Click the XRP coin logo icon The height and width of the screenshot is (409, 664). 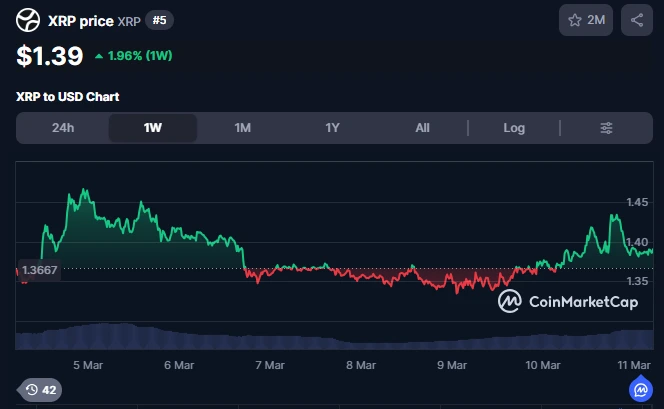(x=29, y=20)
